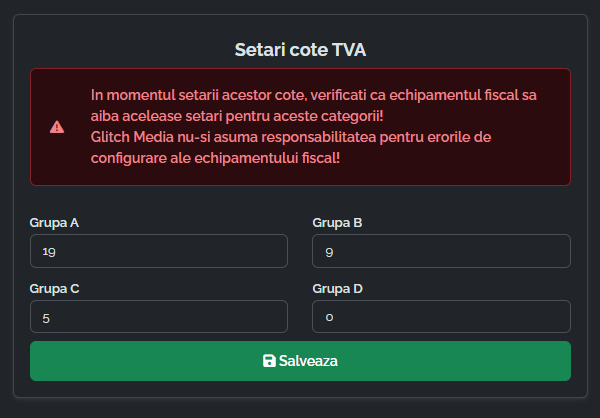The width and height of the screenshot is (600, 418).
Task: Click the warning triangle icon
Action: tap(57, 127)
